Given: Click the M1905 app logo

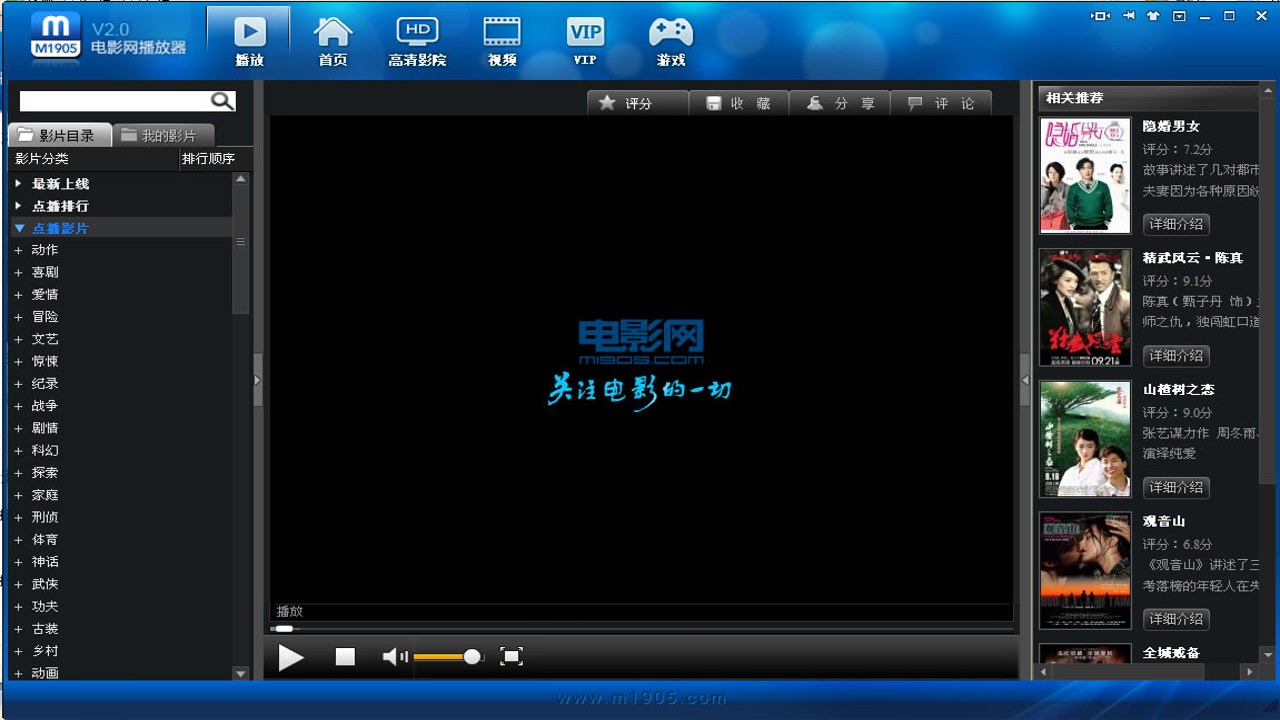Looking at the screenshot, I should (x=56, y=36).
